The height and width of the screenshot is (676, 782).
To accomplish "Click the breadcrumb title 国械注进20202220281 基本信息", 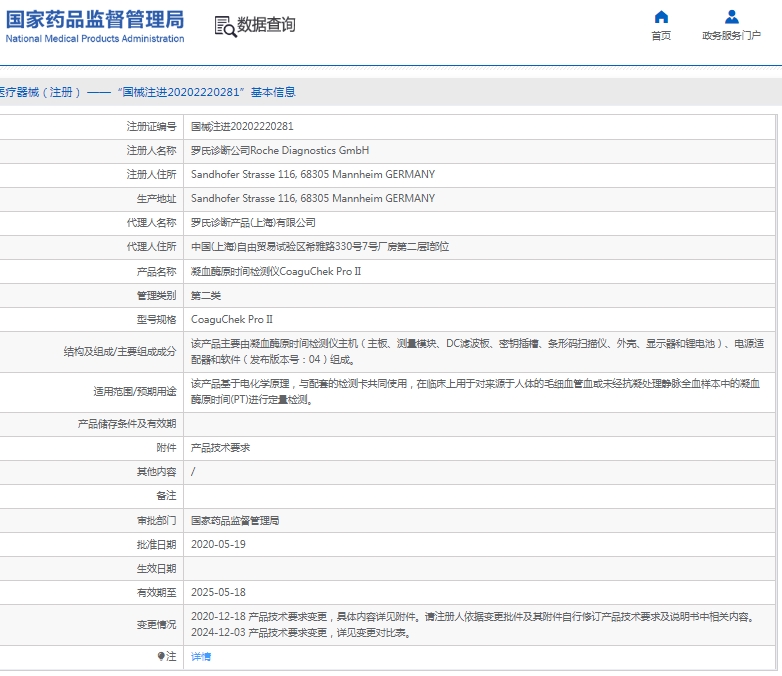I will coord(206,92).
